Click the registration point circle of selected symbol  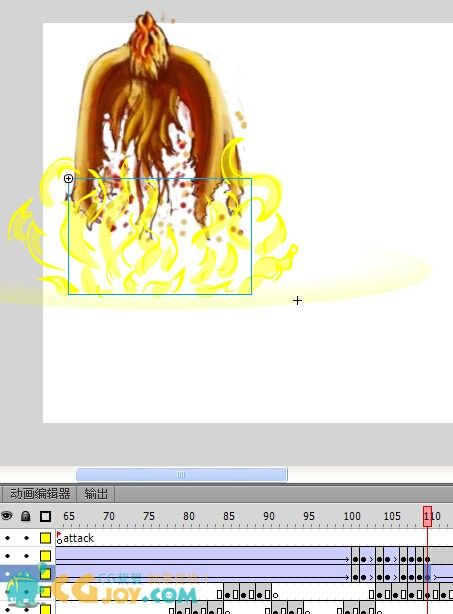(x=69, y=179)
